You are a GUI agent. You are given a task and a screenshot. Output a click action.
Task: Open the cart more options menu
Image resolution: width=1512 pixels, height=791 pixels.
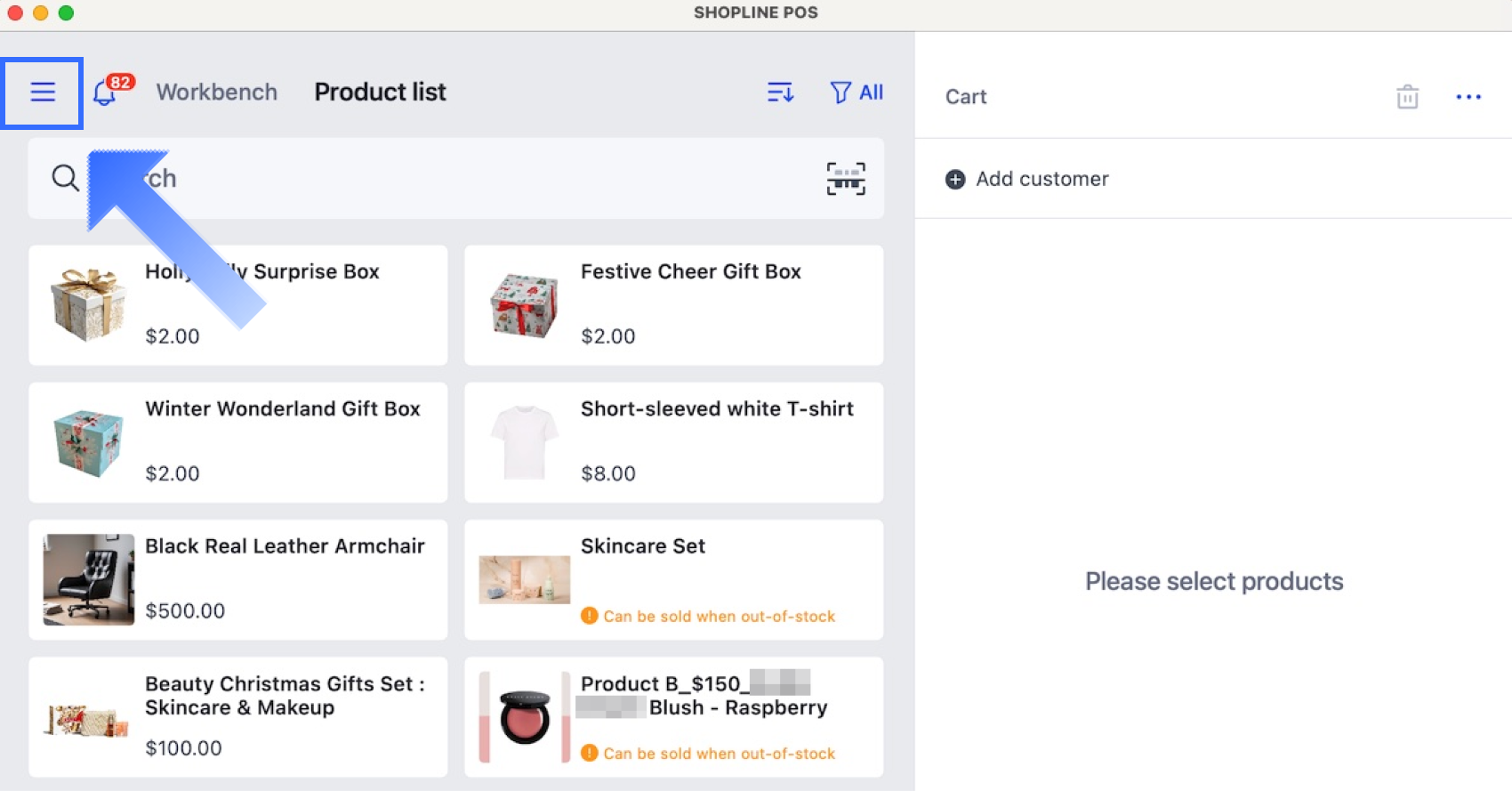tap(1468, 97)
